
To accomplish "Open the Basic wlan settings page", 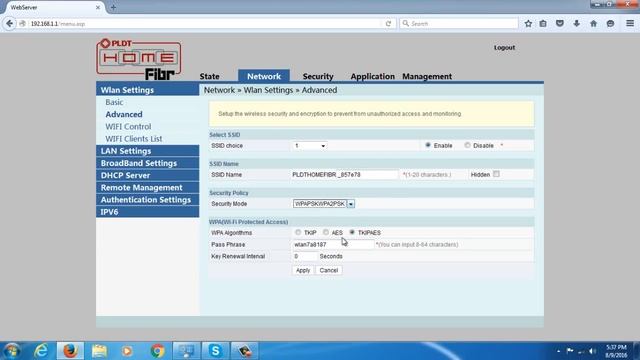I will tap(114, 102).
